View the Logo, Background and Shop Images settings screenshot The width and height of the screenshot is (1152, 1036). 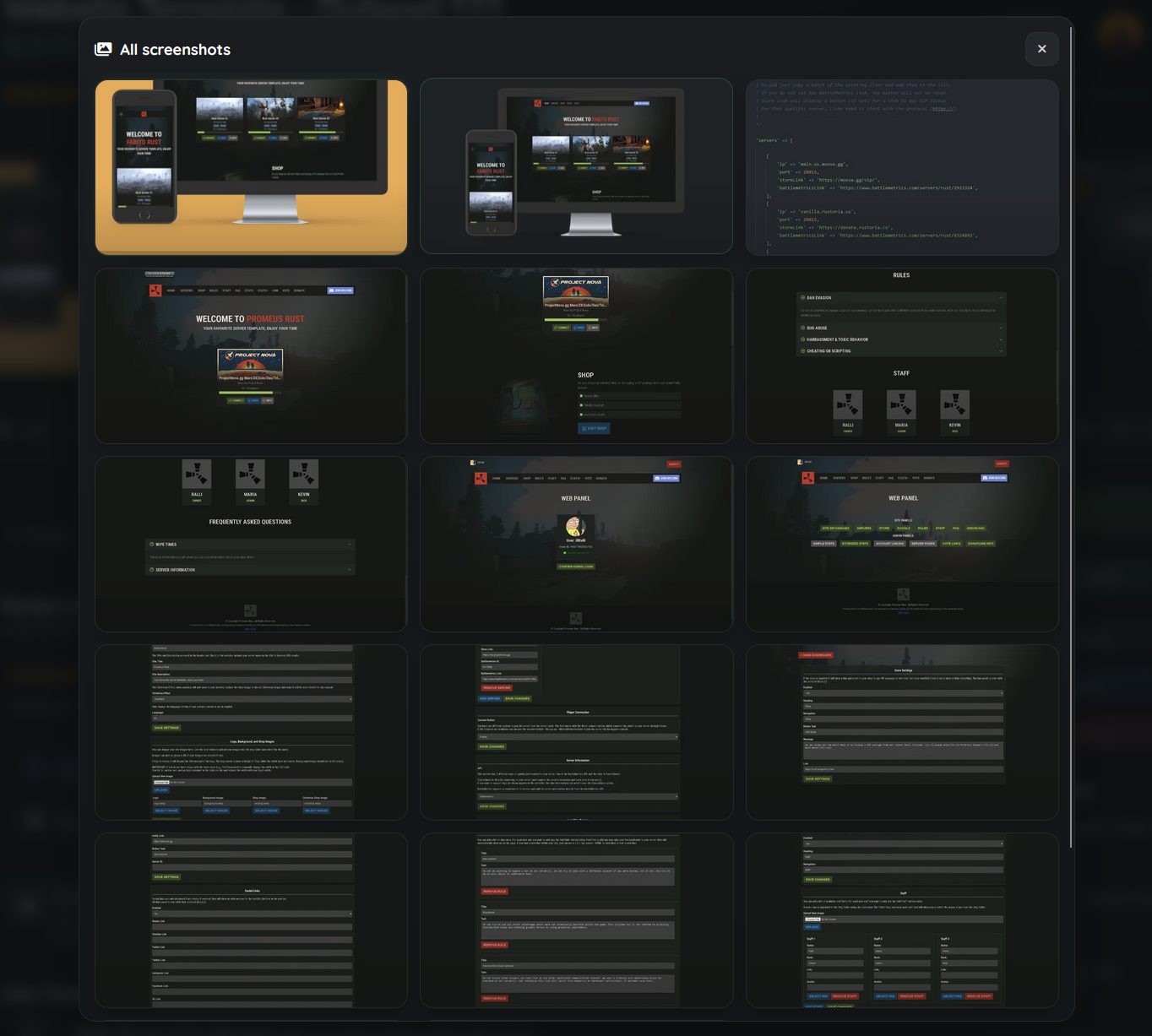[x=251, y=732]
